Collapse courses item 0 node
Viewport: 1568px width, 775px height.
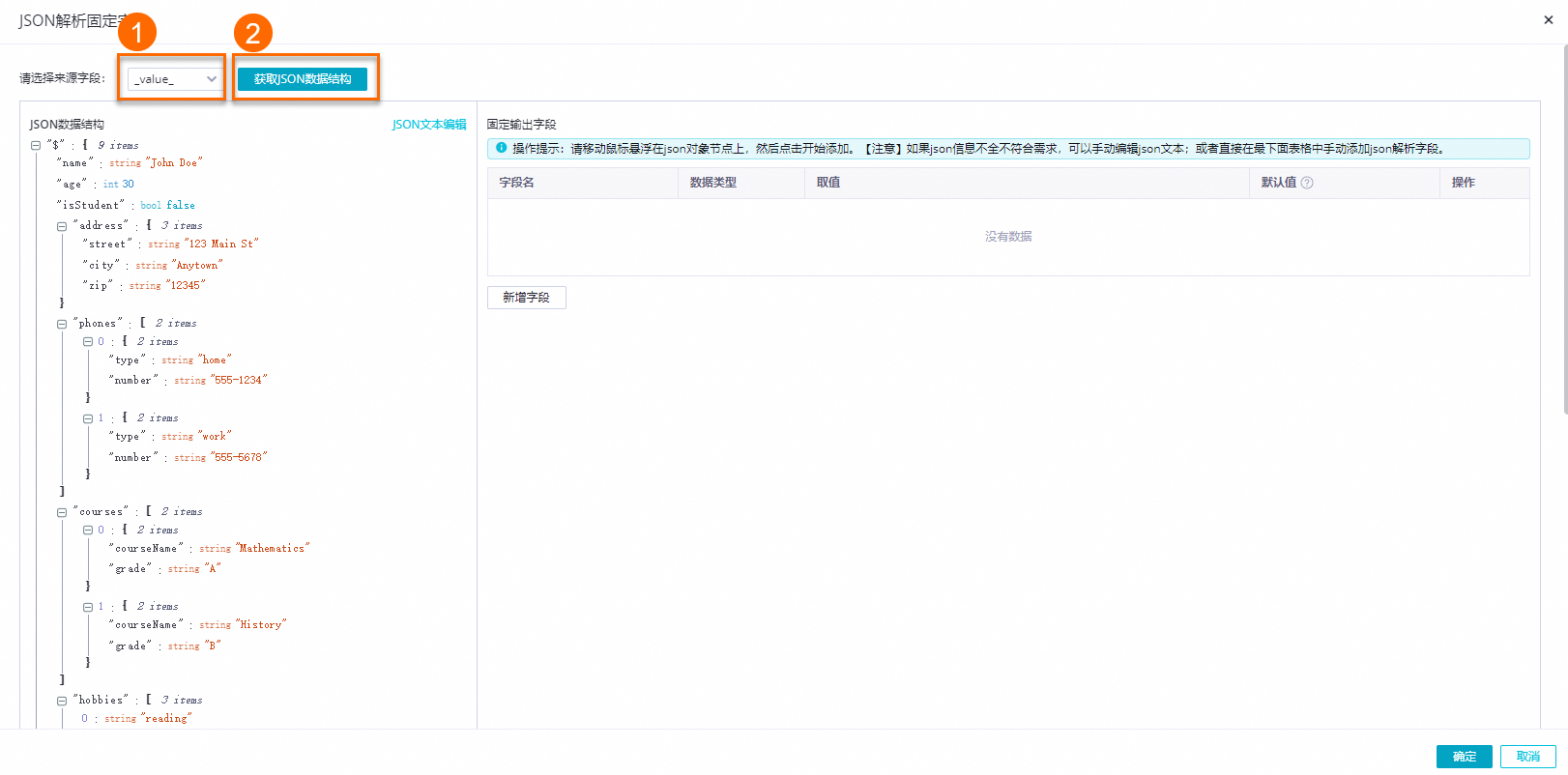point(88,531)
